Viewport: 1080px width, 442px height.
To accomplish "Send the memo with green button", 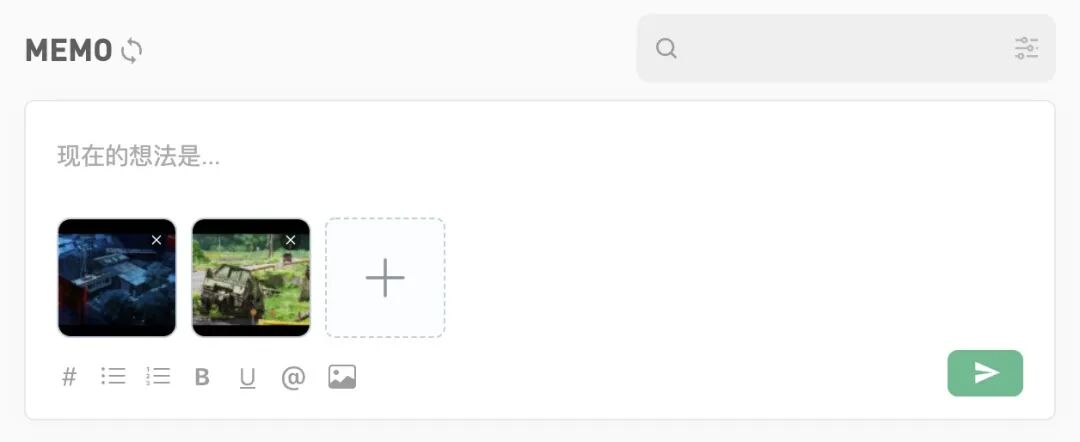I will pos(985,373).
